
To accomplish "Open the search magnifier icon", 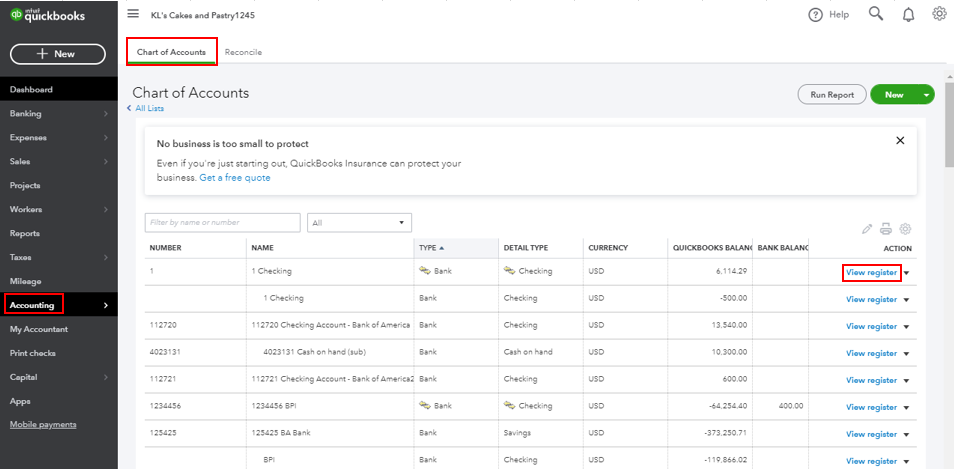I will pos(876,14).
